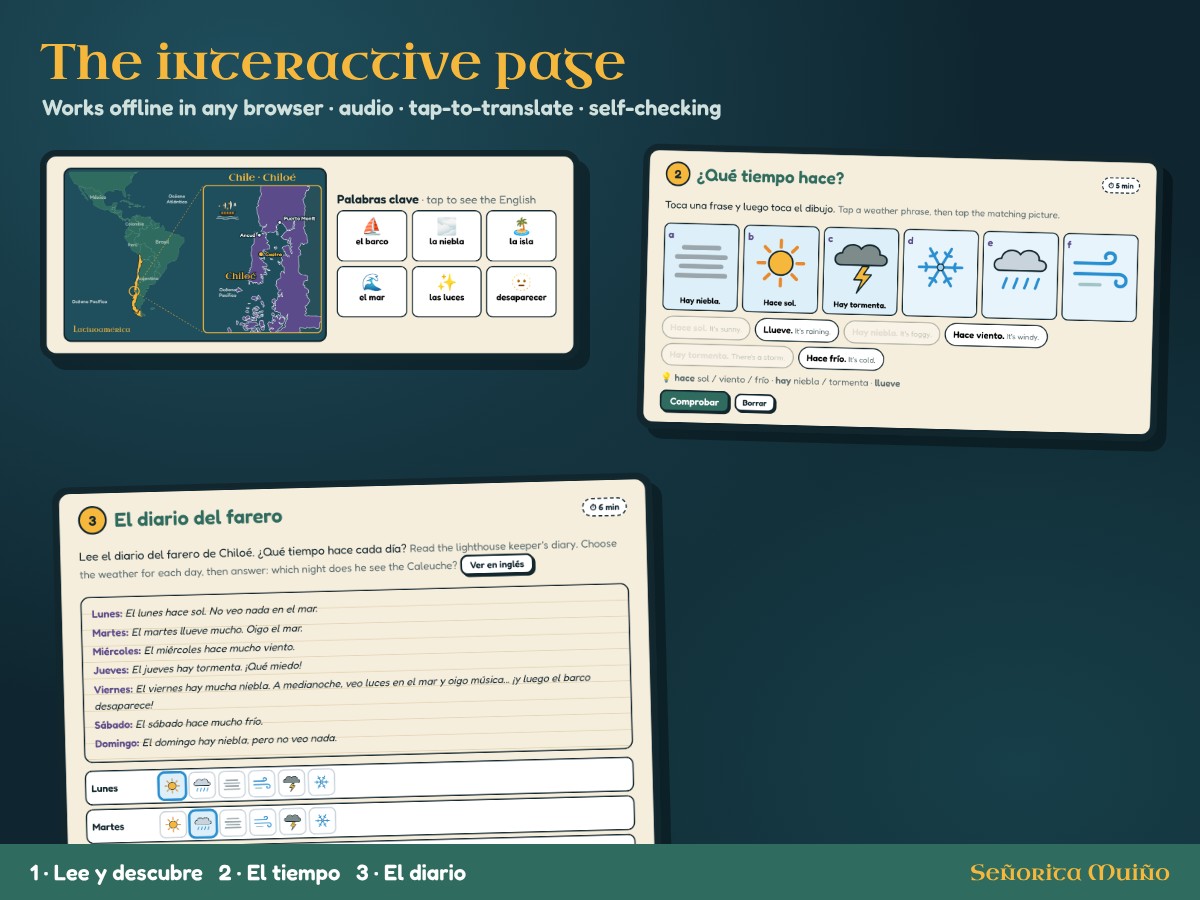Image resolution: width=1200 pixels, height=900 pixels.
Task: Tap weather card c with thunderstorm cloud
Action: coord(860,272)
